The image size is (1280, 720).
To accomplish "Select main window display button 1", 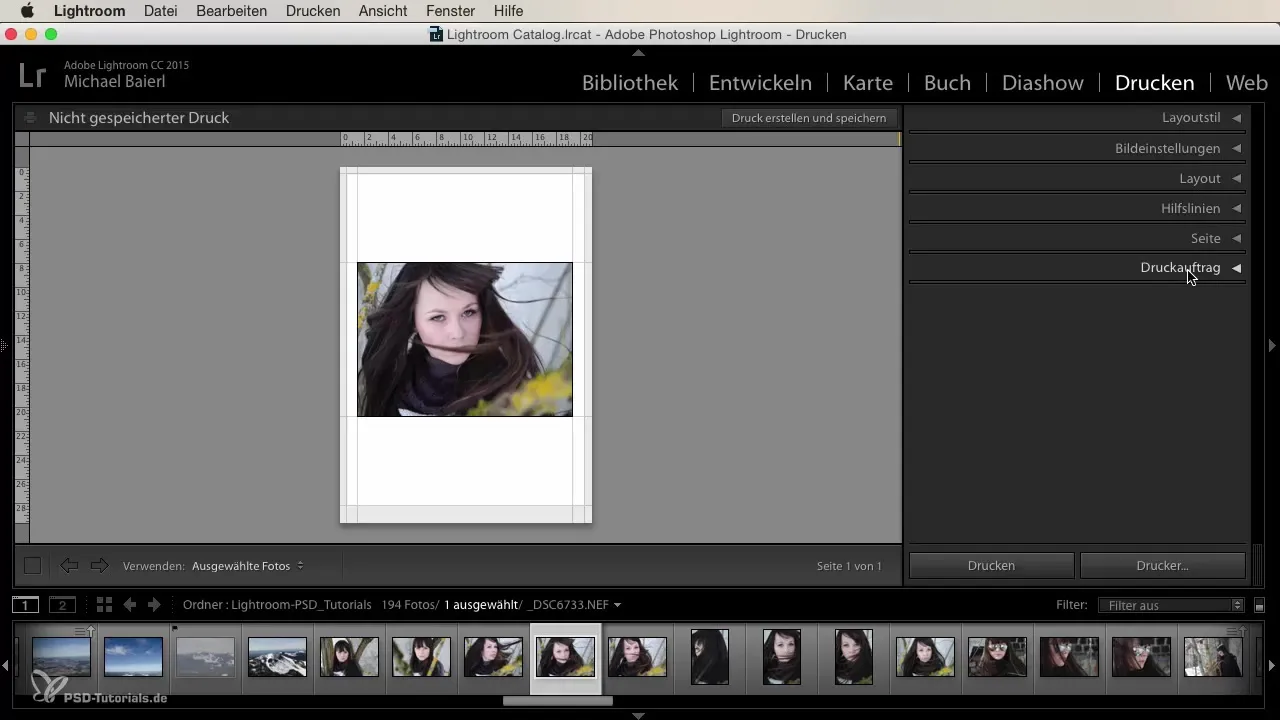I will pos(26,605).
